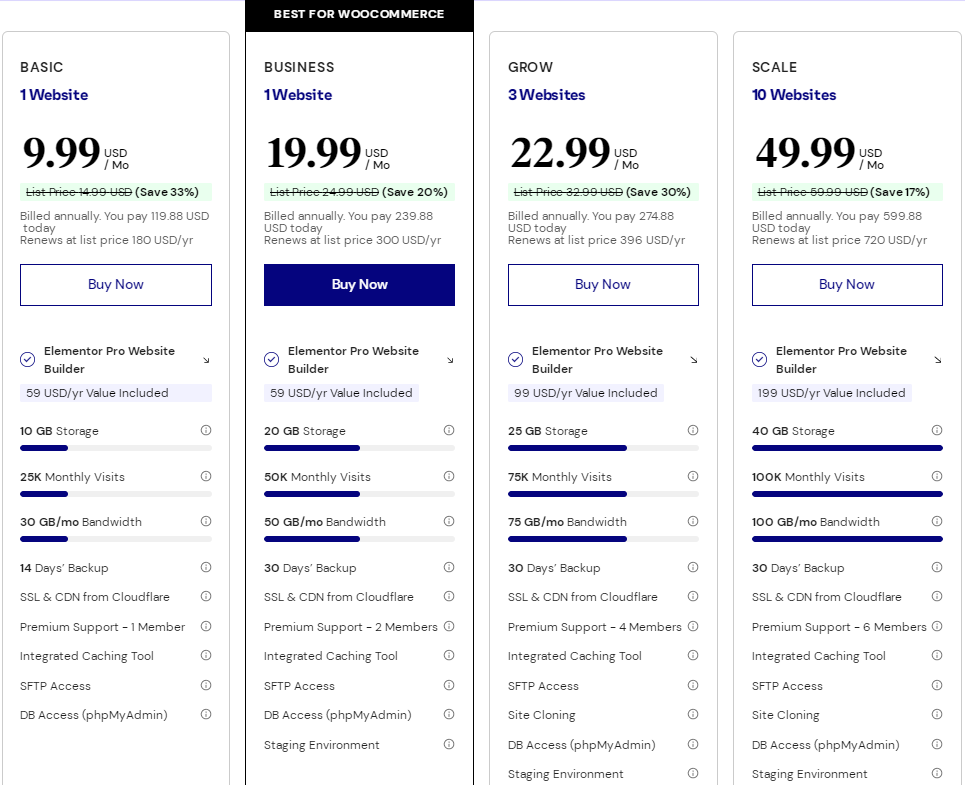Toggle the checkmark beside Elementor Pro in Scale

click(759, 359)
